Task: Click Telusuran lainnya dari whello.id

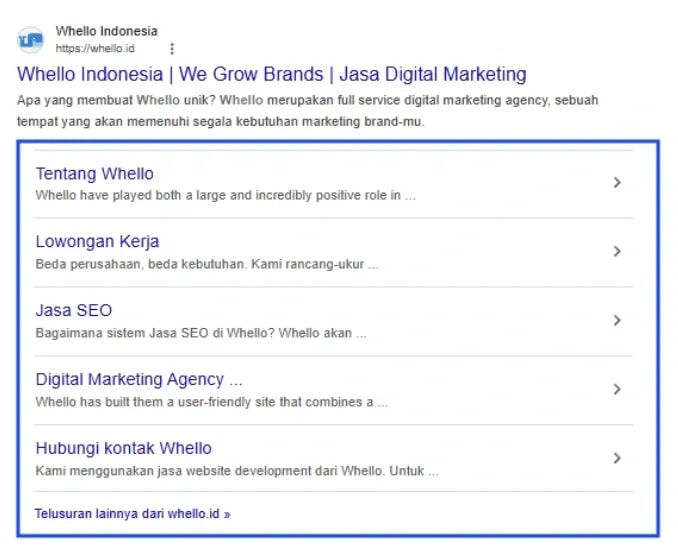Action: (x=132, y=514)
